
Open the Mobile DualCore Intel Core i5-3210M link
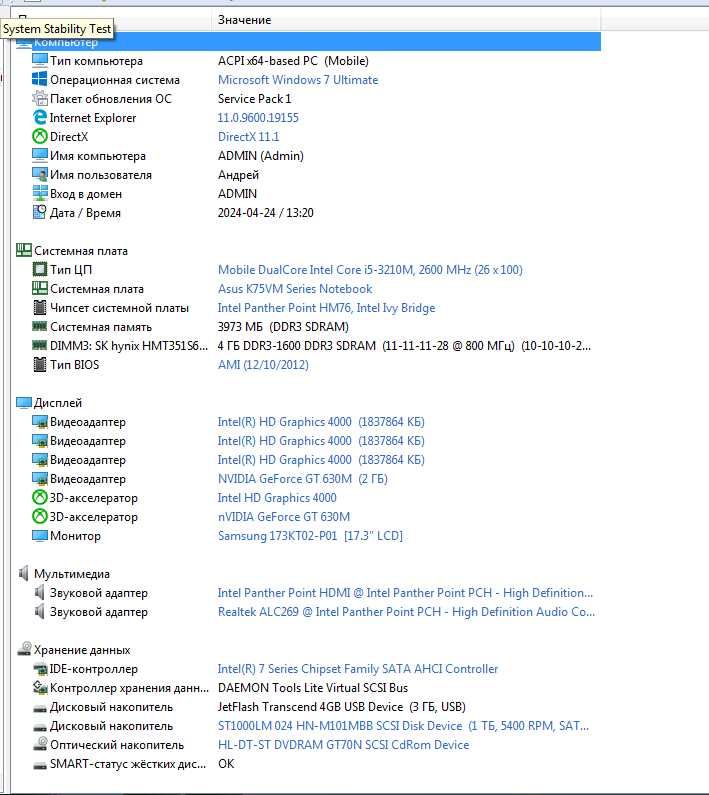point(370,269)
